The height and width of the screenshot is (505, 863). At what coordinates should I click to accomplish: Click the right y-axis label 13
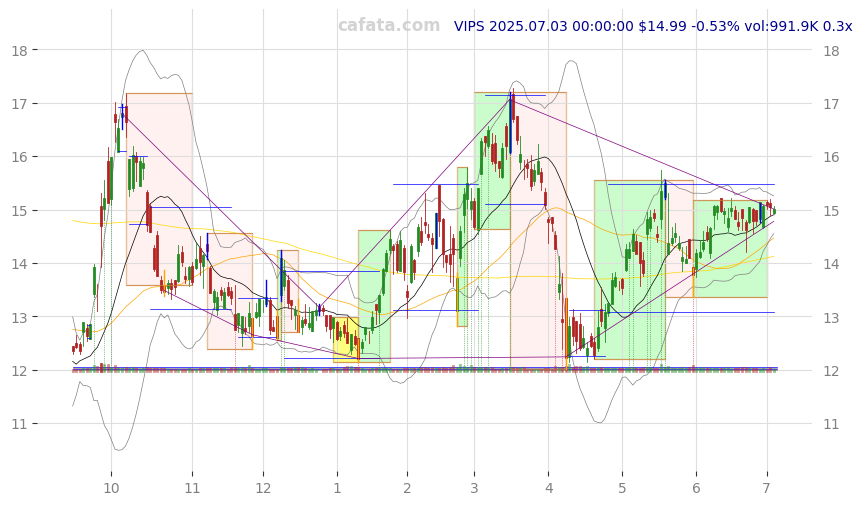pyautogui.click(x=832, y=317)
